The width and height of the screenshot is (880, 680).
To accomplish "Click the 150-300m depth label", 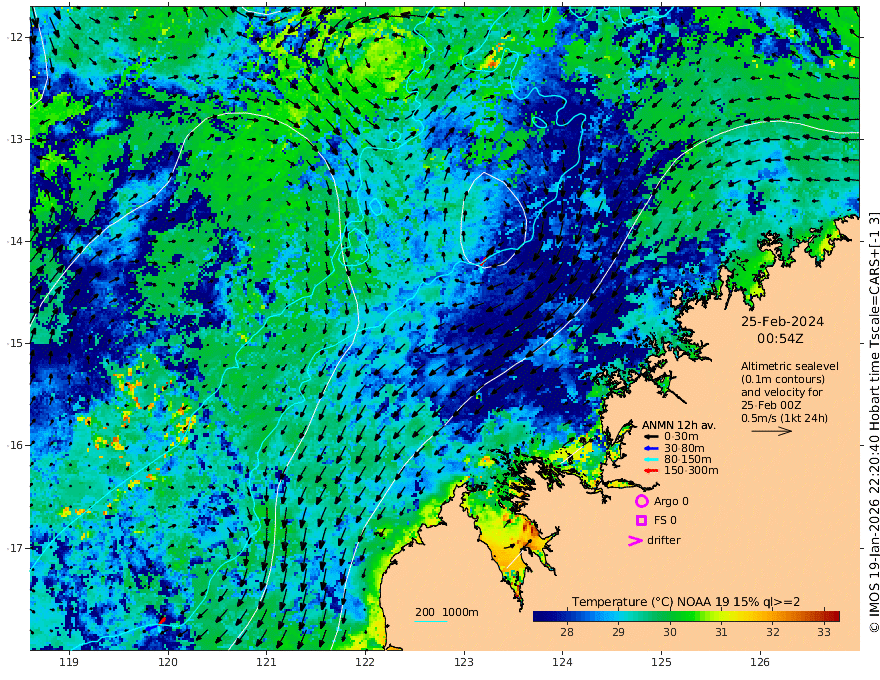I will point(691,470).
